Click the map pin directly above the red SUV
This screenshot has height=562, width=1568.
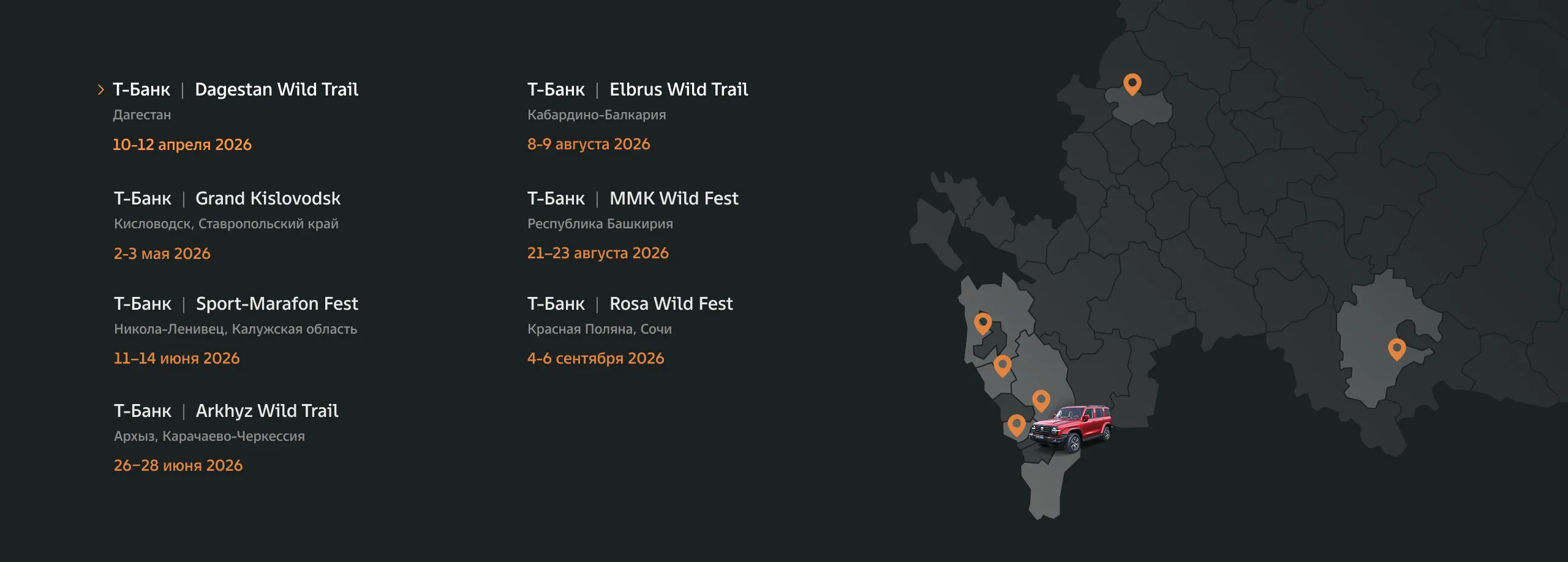click(1041, 400)
